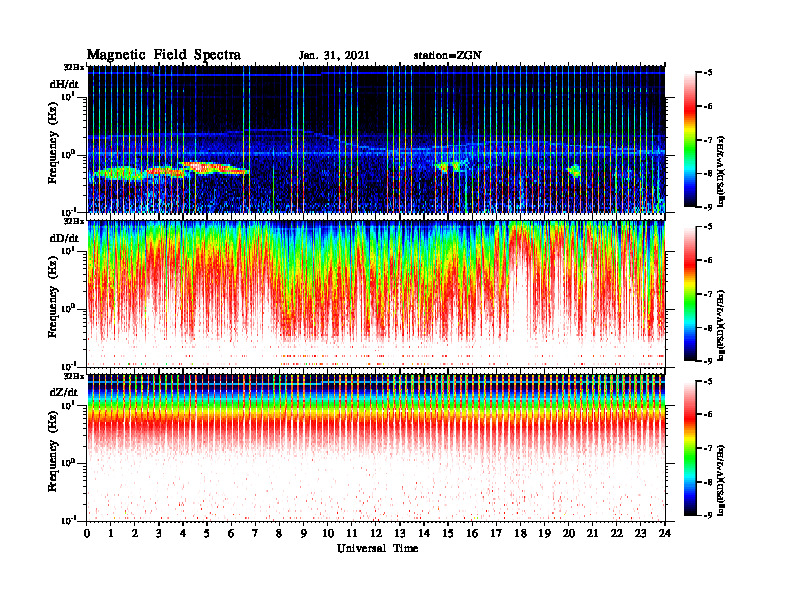Click the "32Hz" tick label of dZ/dt panel
This screenshot has width=792, height=612.
74,376
